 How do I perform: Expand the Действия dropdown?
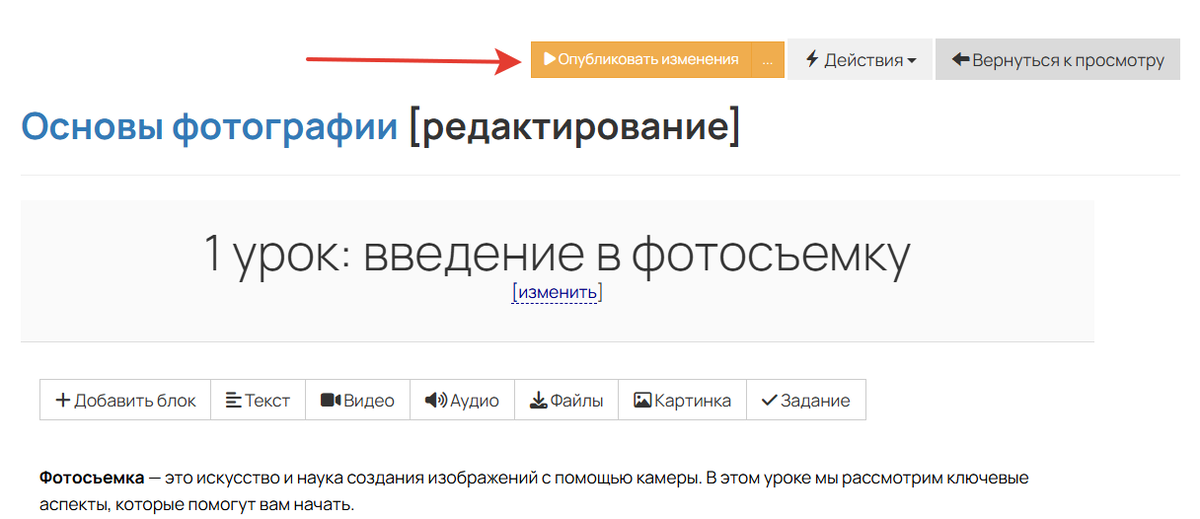tap(860, 60)
